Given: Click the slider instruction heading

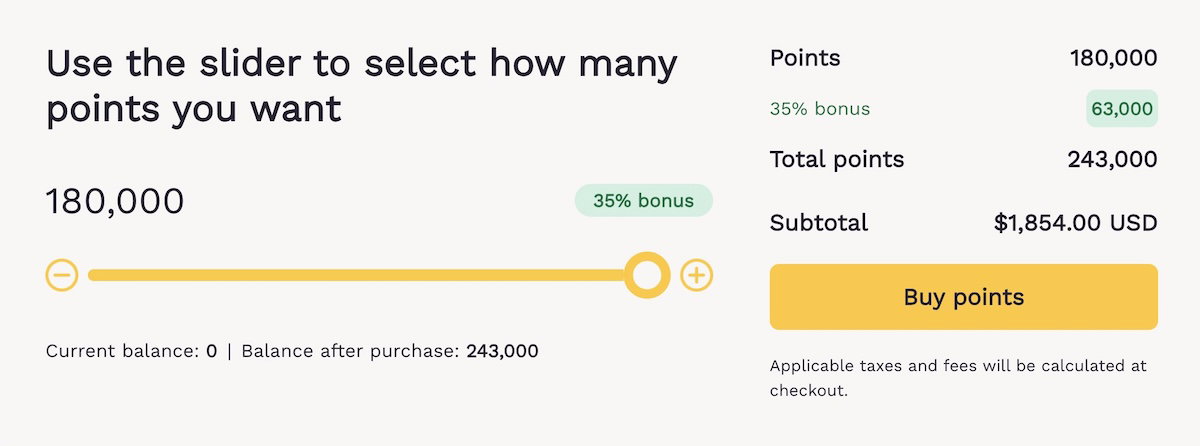Looking at the screenshot, I should click(361, 86).
